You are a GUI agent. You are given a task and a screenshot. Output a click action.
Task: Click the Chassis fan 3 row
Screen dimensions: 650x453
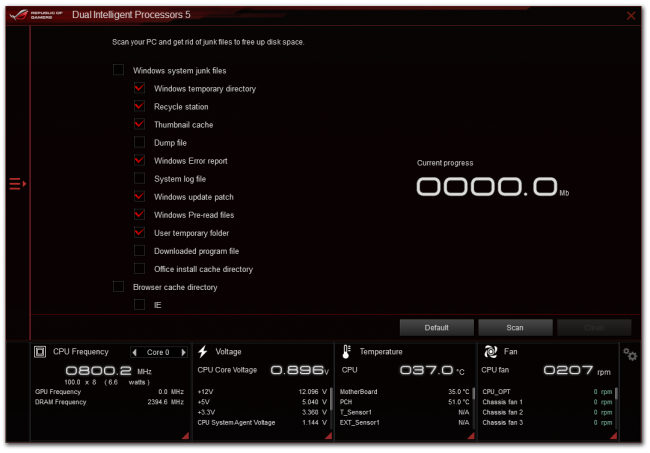click(x=547, y=423)
